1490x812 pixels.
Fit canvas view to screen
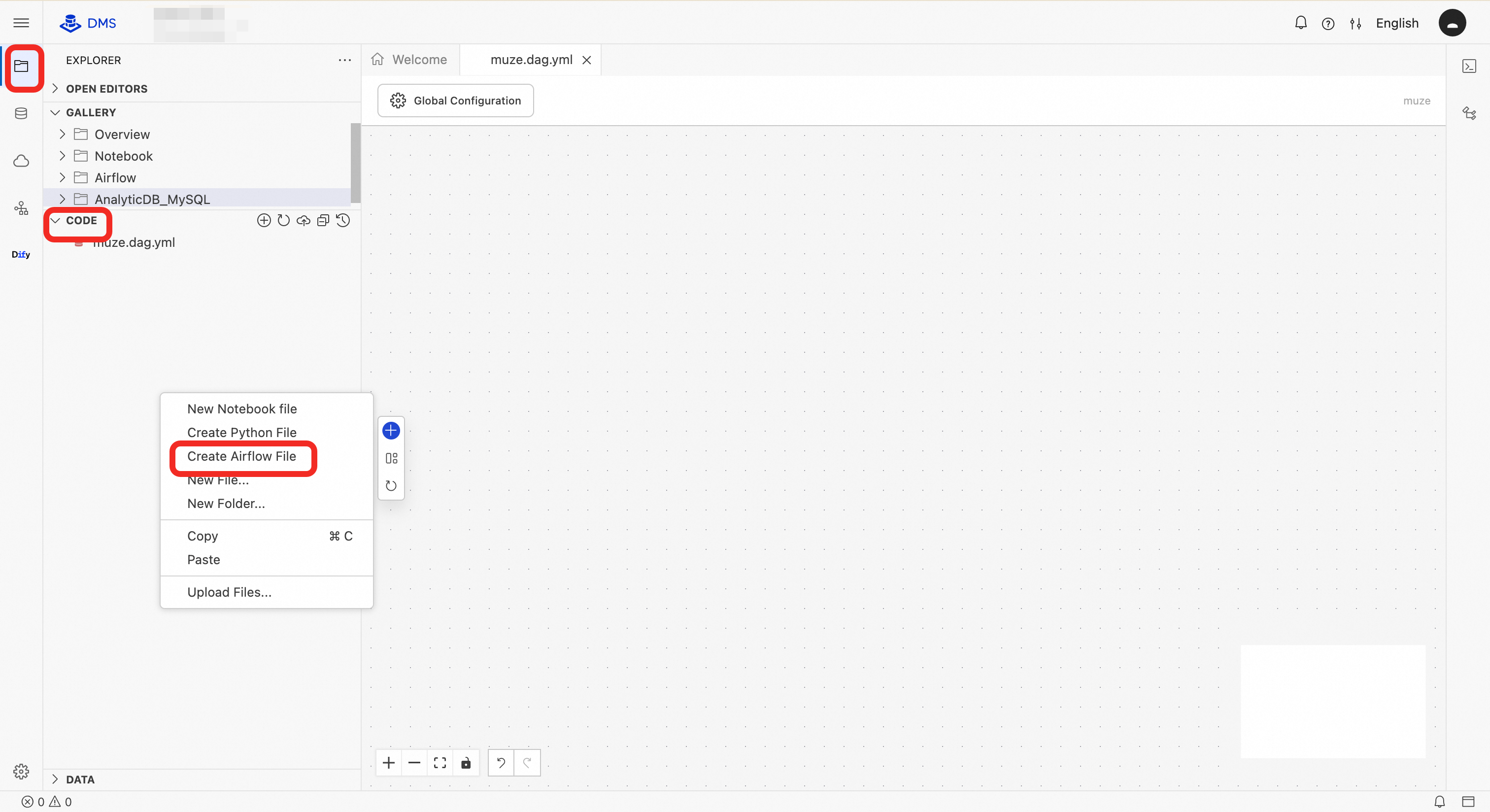[x=440, y=763]
